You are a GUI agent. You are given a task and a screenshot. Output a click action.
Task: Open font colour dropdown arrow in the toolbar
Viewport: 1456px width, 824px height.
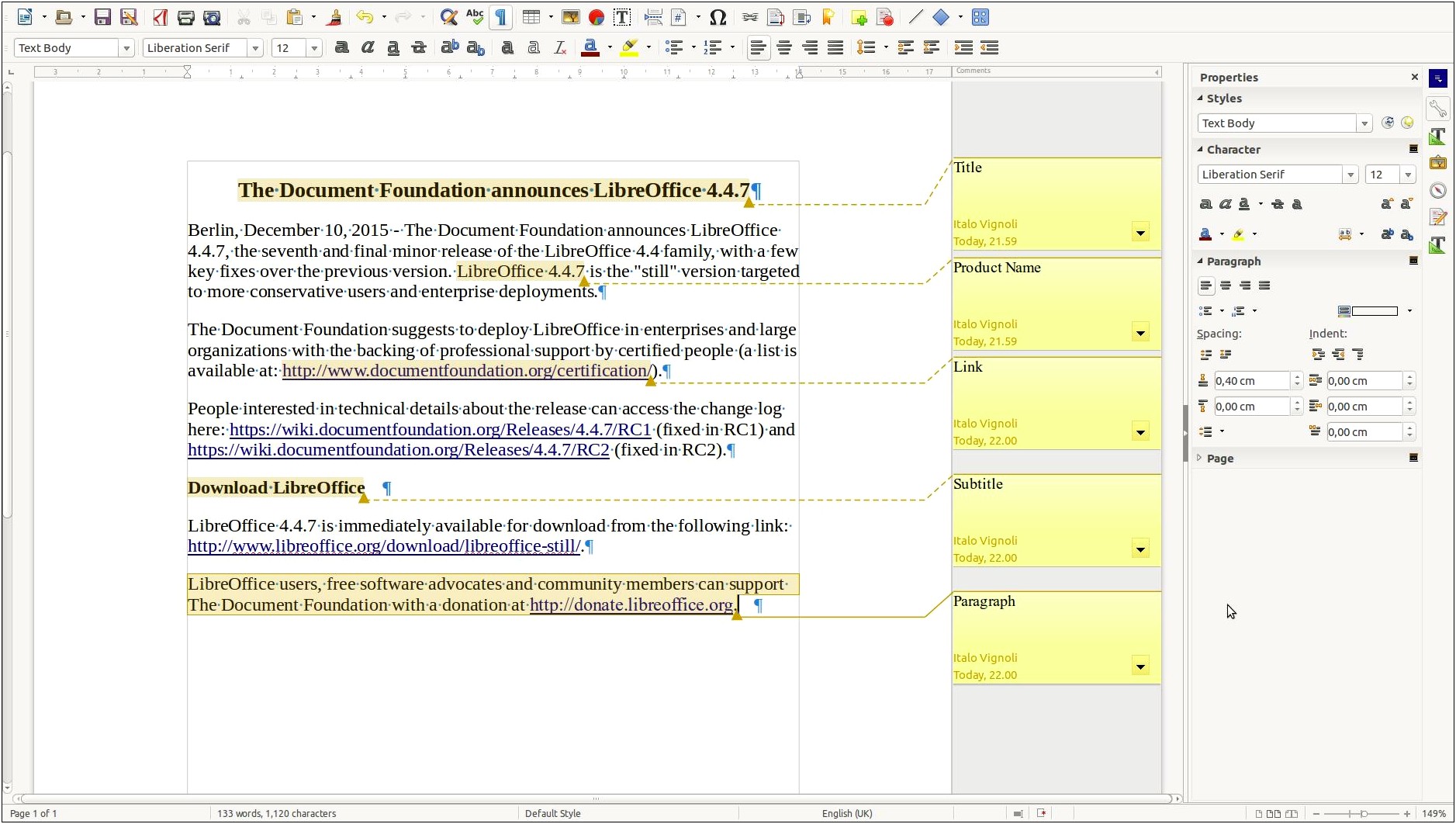610,48
